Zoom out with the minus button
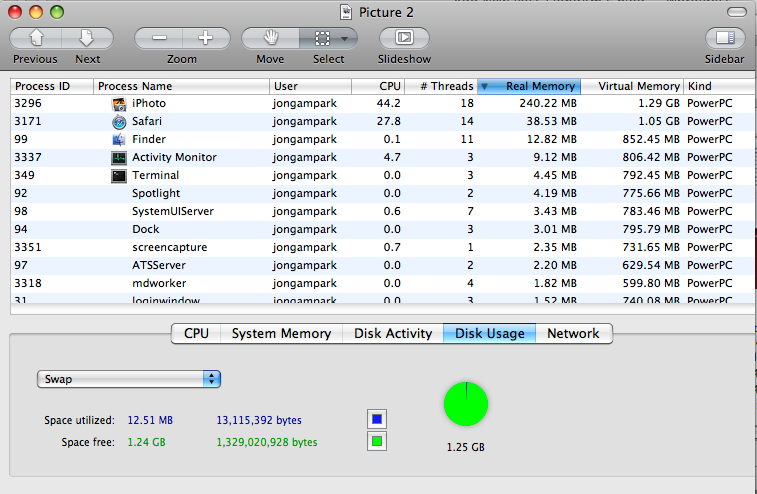The height and width of the screenshot is (494, 757). click(x=159, y=38)
